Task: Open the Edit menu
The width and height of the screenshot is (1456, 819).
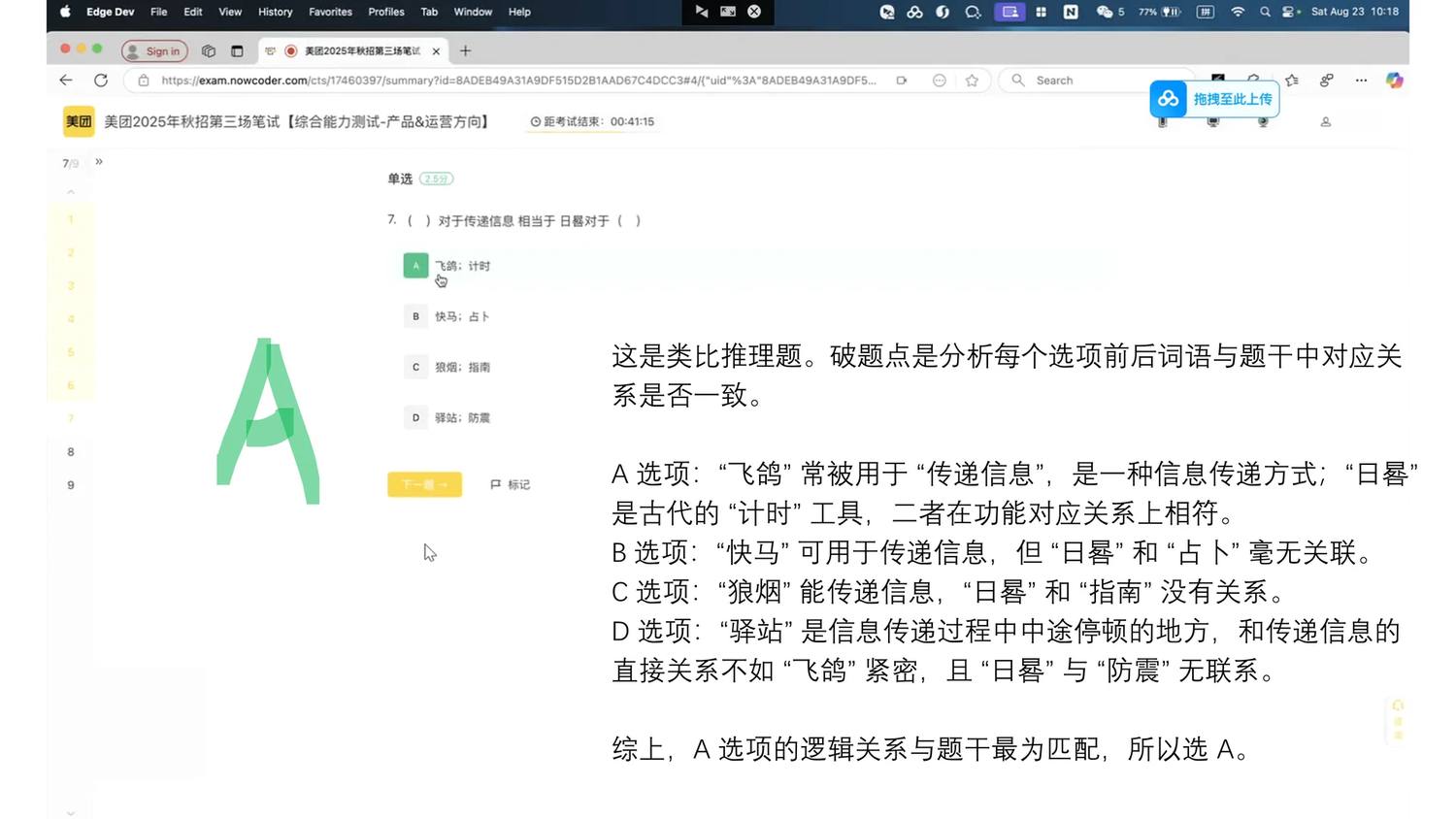Action: pos(193,12)
